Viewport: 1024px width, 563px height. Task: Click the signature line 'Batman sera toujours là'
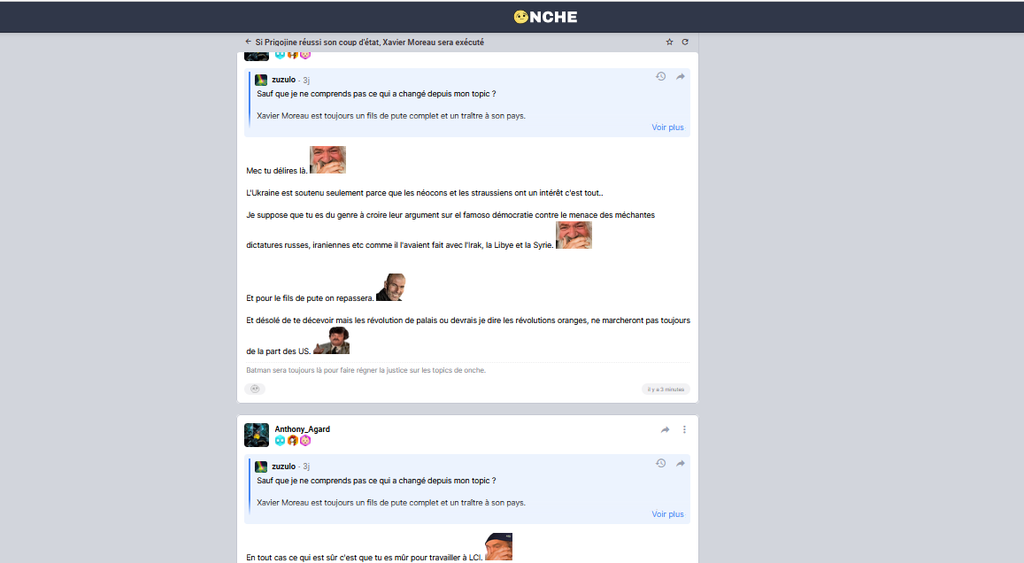[366, 370]
